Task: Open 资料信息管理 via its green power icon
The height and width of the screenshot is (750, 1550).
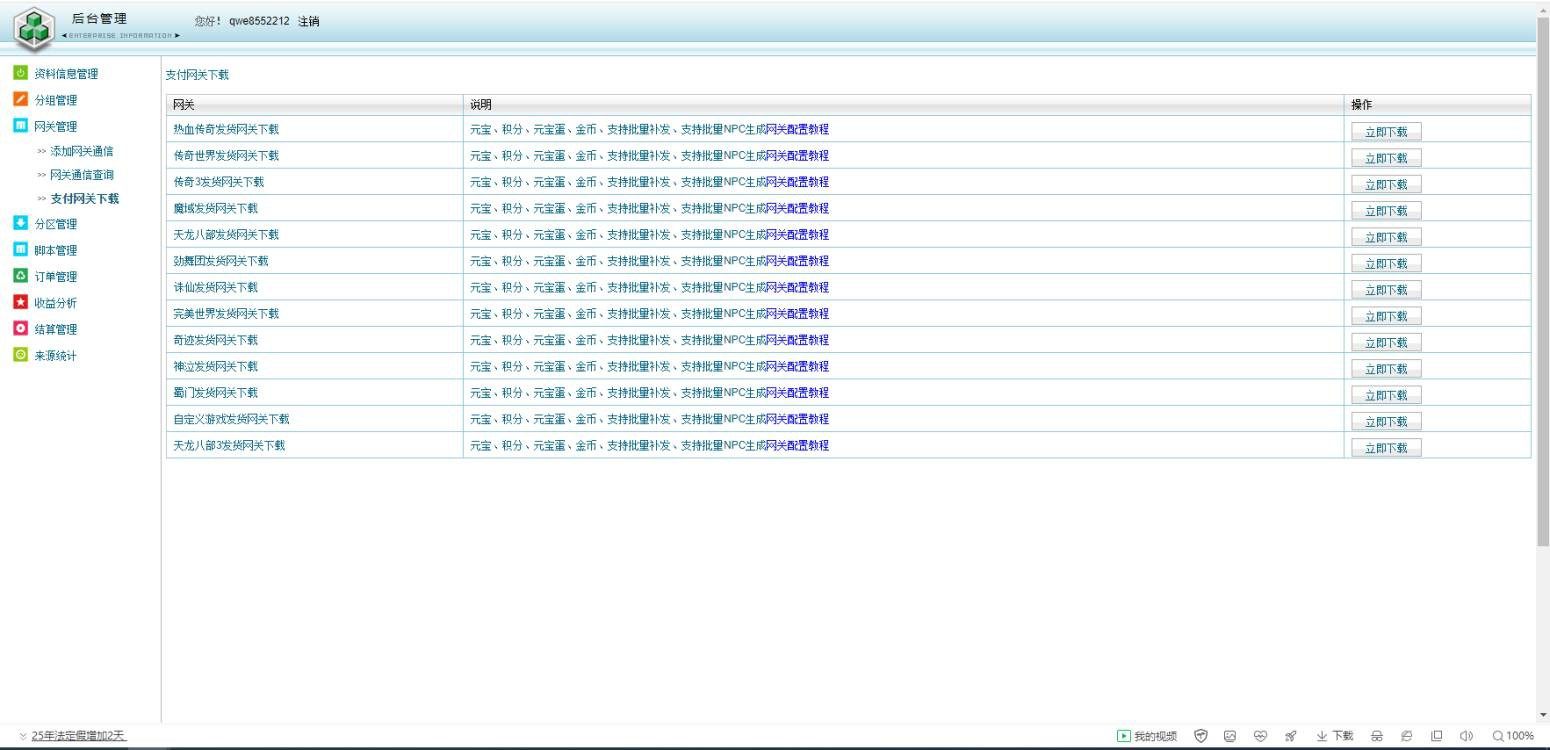Action: click(x=20, y=73)
